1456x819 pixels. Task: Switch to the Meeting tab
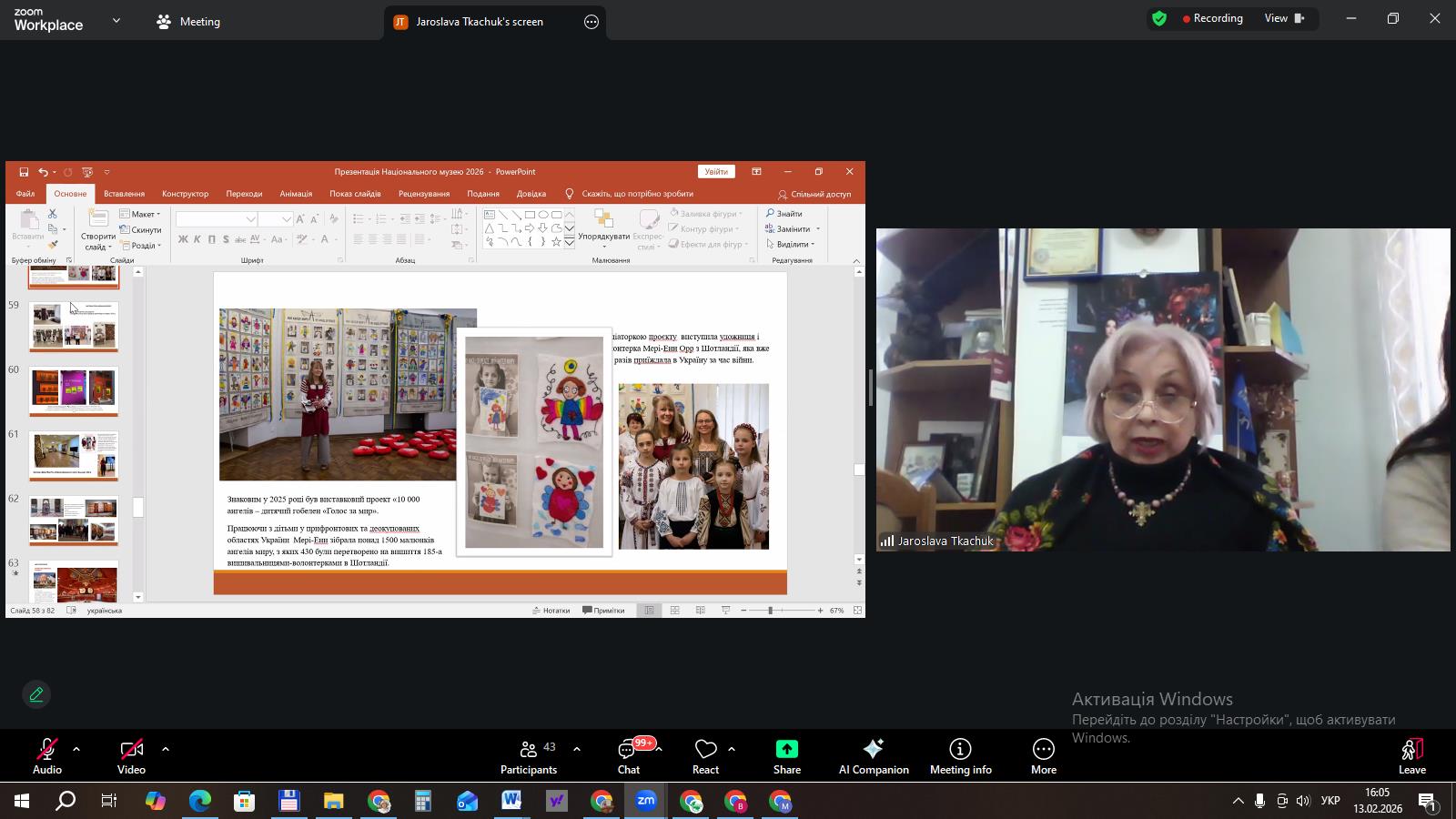pyautogui.click(x=188, y=22)
